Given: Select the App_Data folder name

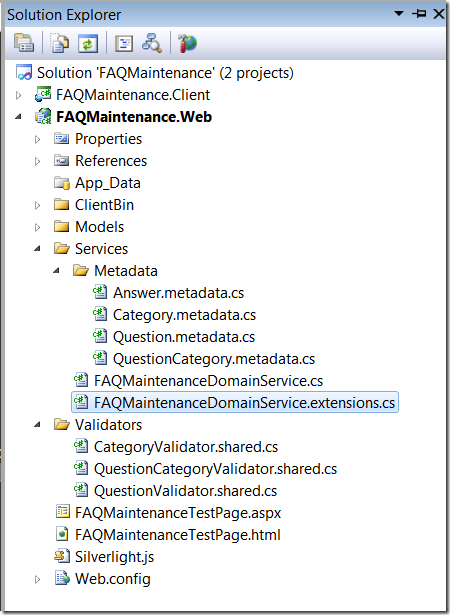Looking at the screenshot, I should [108, 183].
